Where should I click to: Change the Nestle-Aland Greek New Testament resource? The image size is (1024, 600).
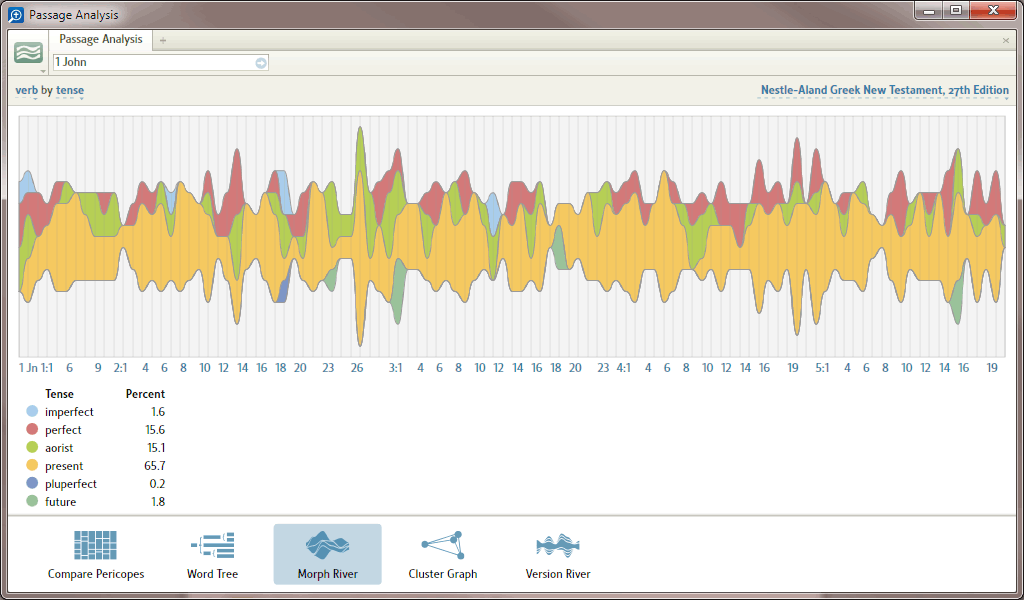click(884, 90)
